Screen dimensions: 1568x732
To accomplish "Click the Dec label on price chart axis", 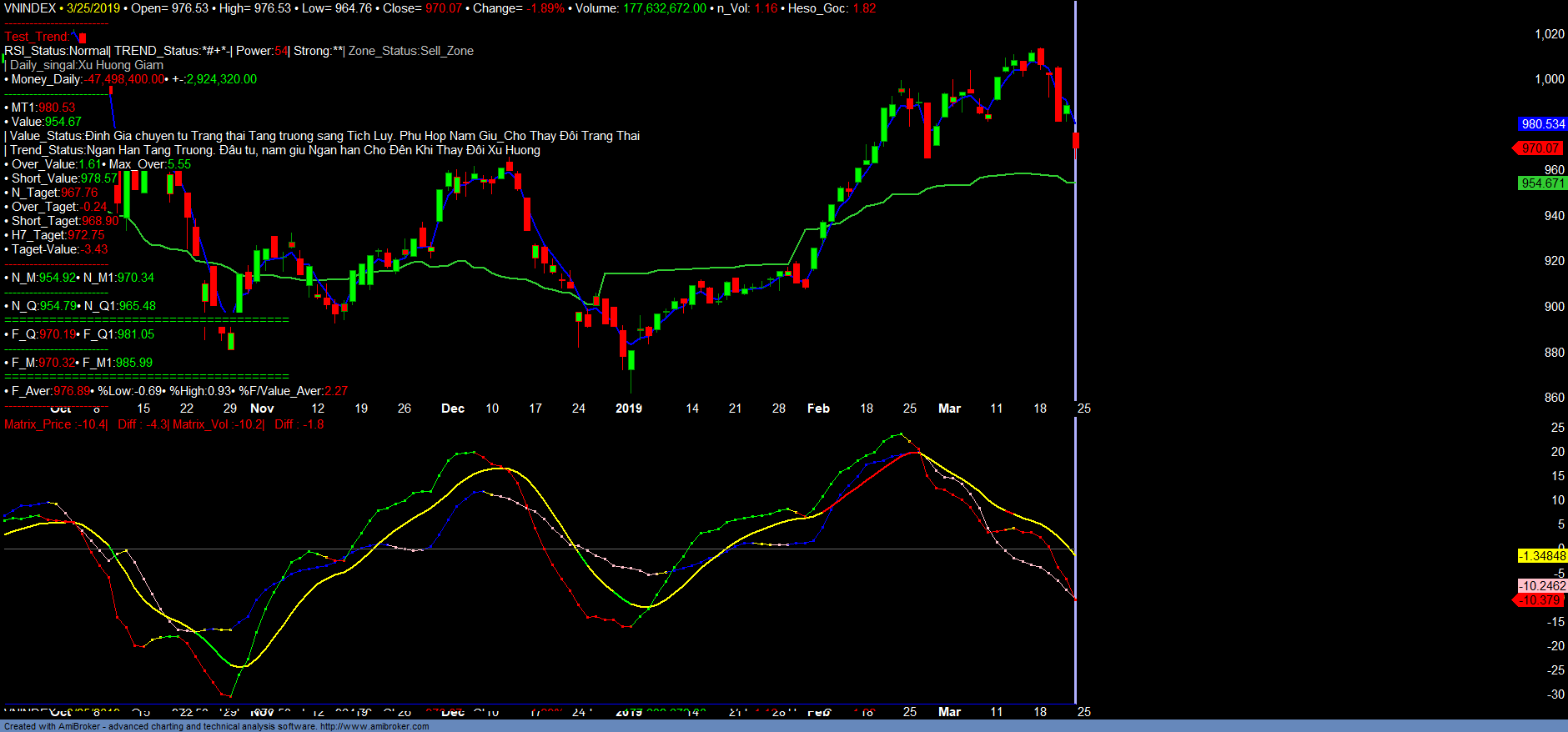I will click(453, 409).
